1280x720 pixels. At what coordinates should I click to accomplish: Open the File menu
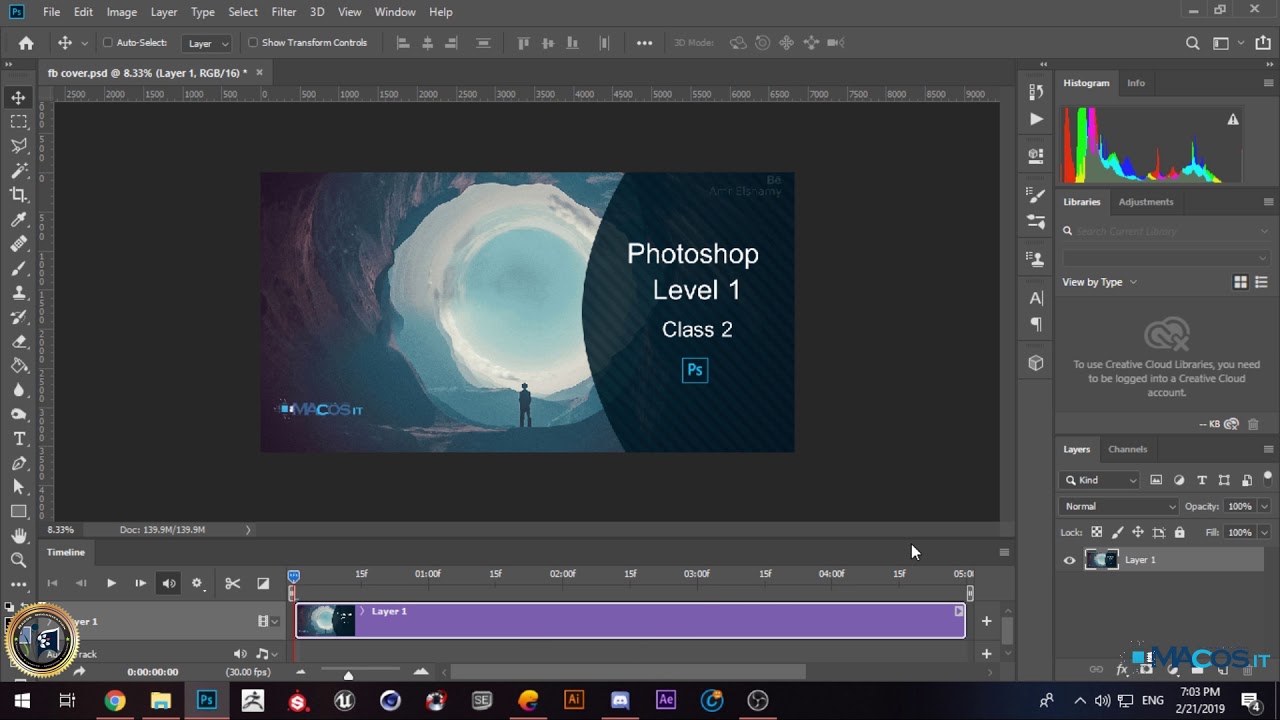click(52, 12)
